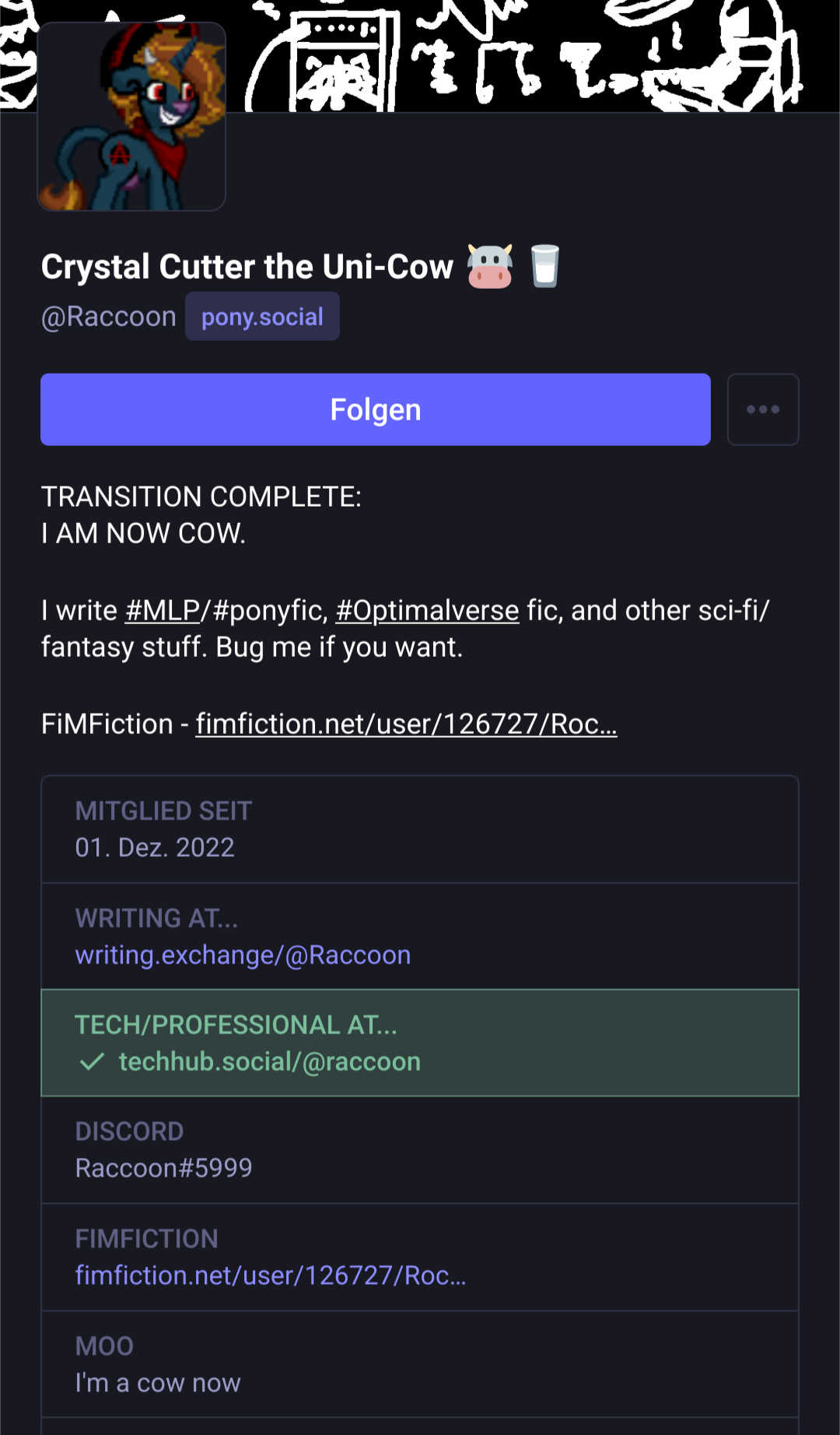Open the fimfiction.net link under FIMFICTION field

tap(270, 1275)
